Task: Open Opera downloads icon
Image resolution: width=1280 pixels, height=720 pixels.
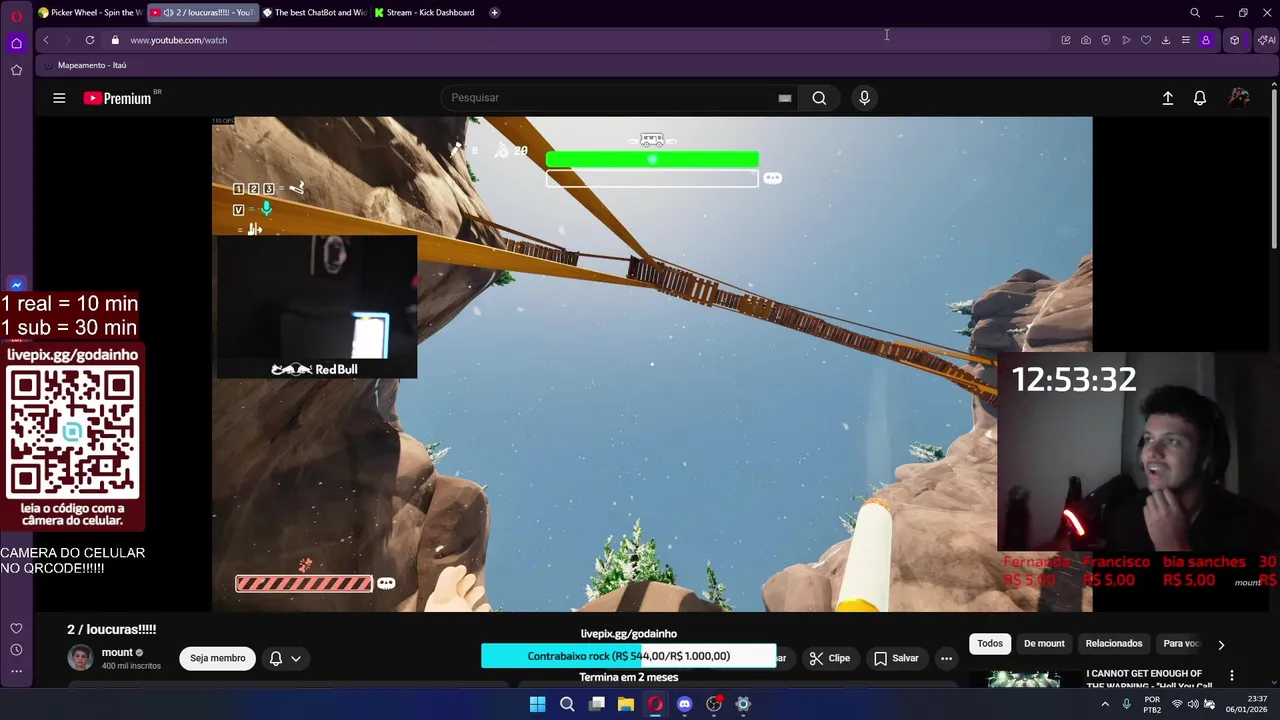Action: (x=1166, y=40)
